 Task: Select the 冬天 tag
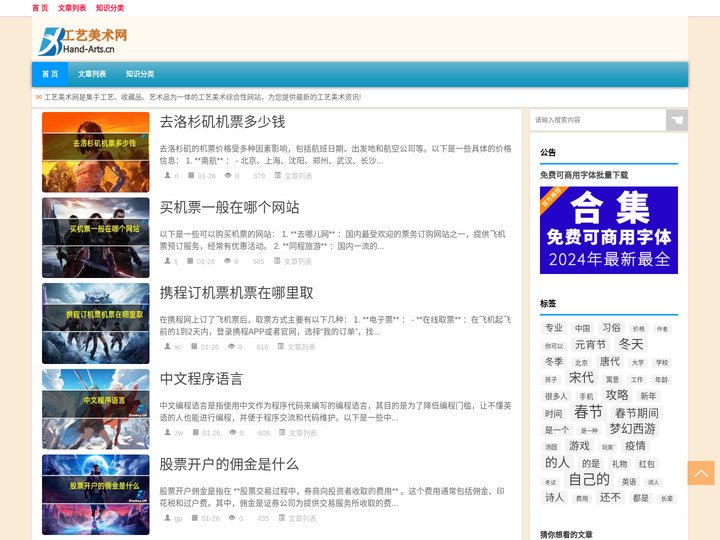tap(631, 344)
